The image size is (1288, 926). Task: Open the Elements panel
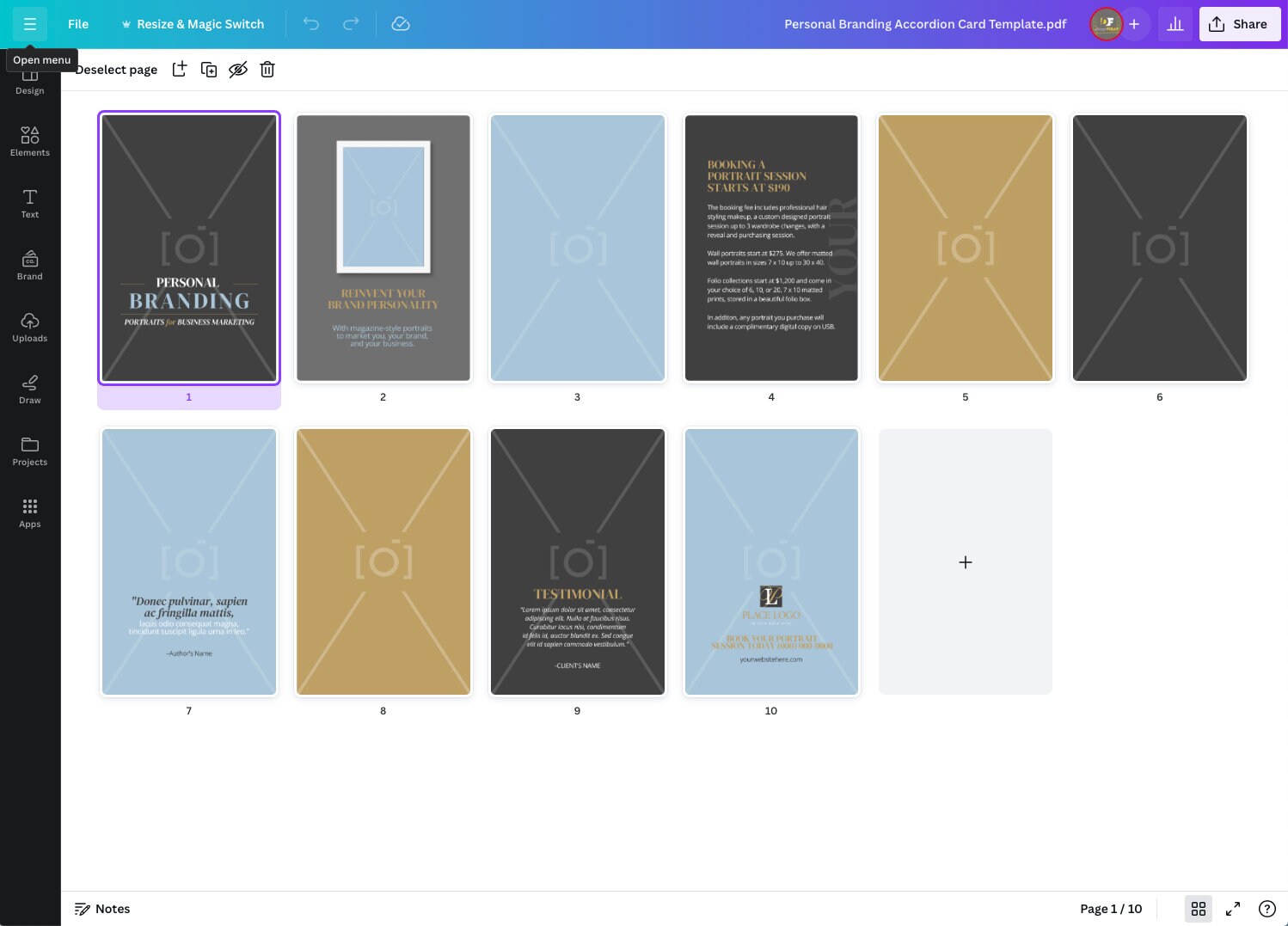[30, 142]
